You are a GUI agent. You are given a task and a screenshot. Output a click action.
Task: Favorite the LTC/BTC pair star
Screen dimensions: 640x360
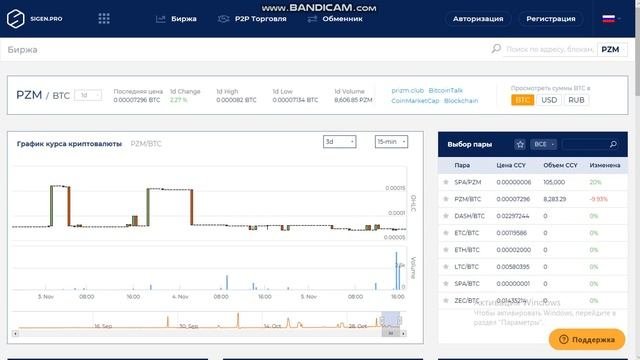coord(446,267)
